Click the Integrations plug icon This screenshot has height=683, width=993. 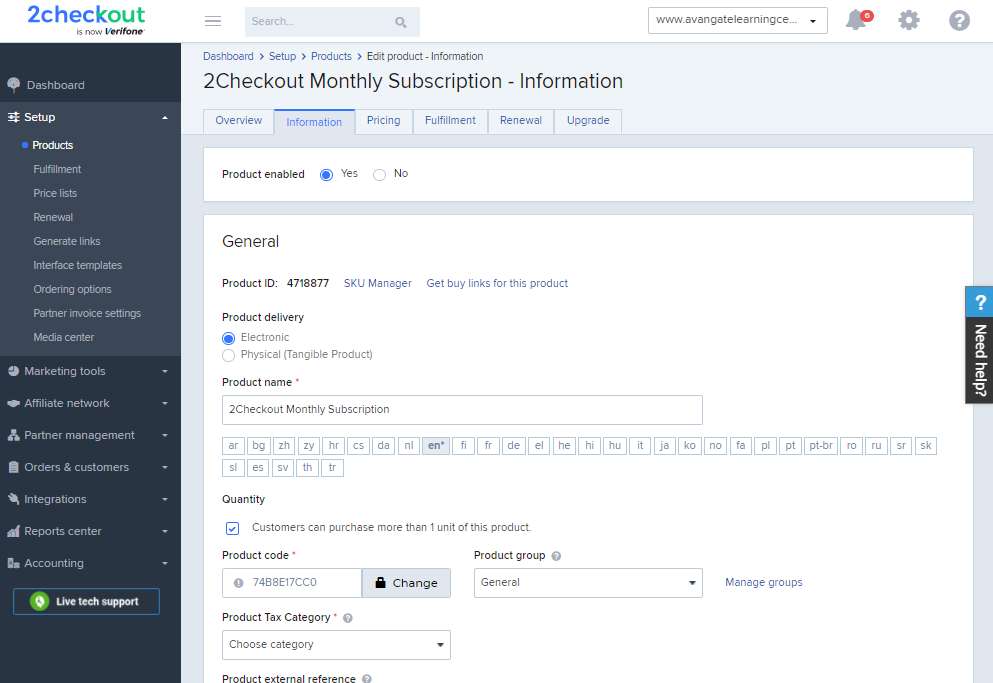point(13,499)
